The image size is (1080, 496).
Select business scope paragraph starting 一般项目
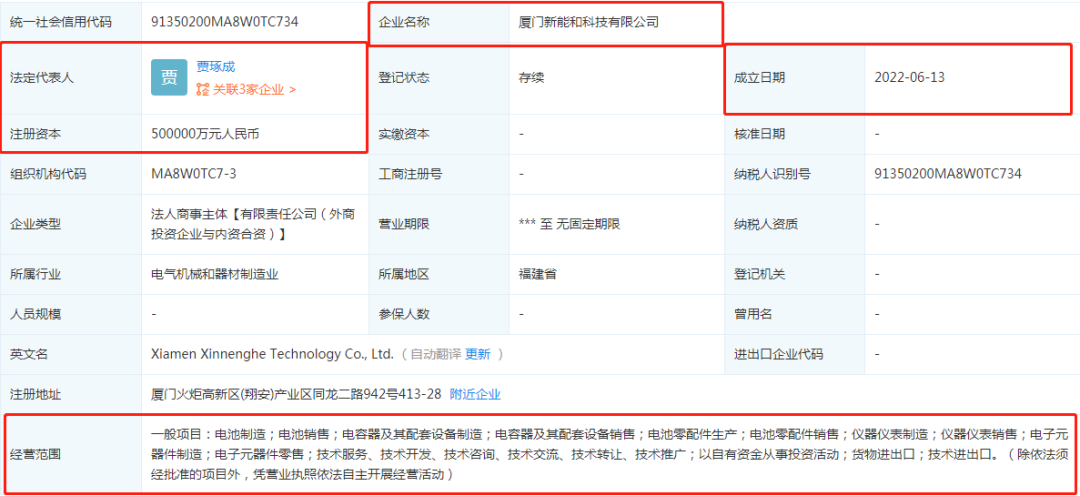pos(609,455)
